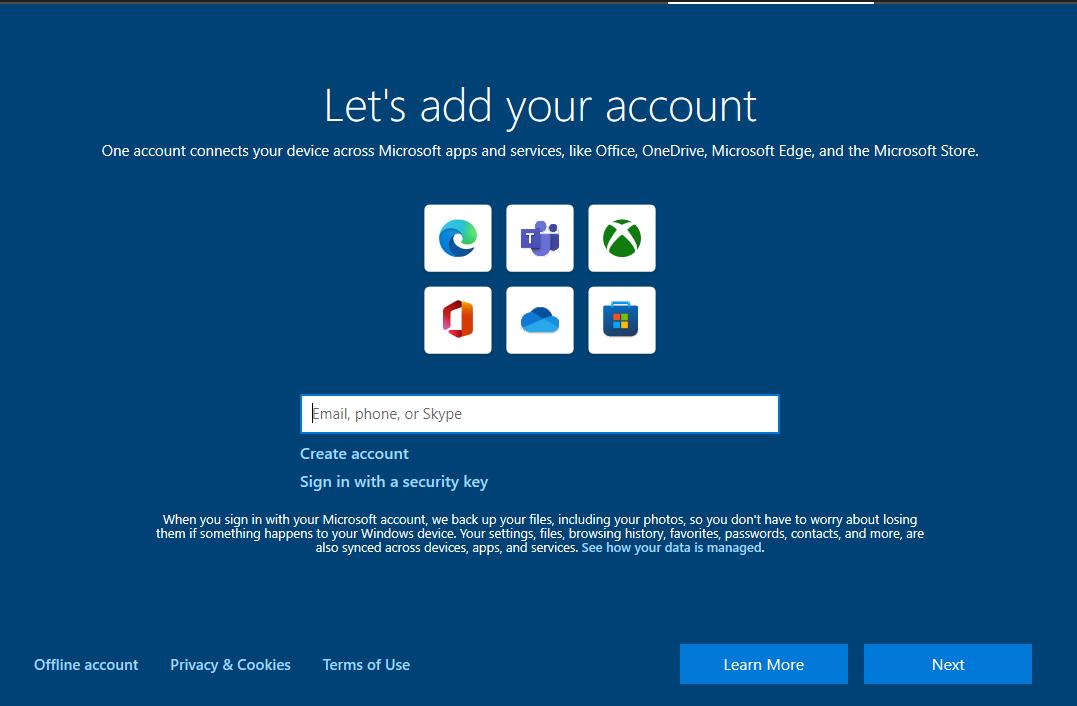Open the Create account link

point(354,453)
